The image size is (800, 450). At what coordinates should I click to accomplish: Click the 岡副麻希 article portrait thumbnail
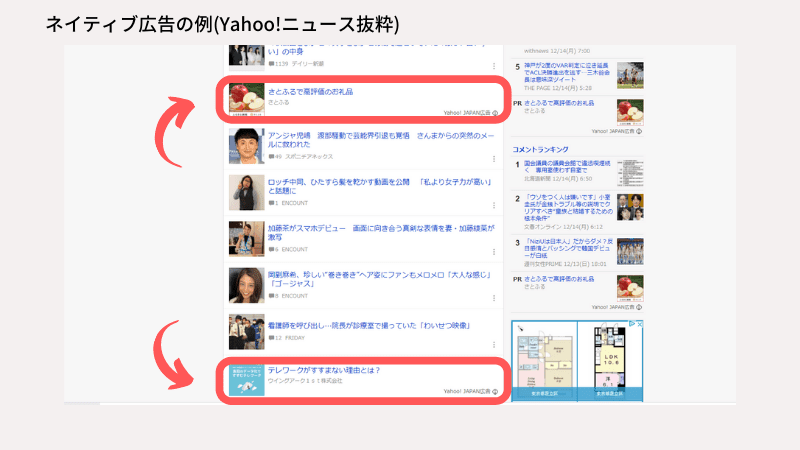(x=246, y=285)
